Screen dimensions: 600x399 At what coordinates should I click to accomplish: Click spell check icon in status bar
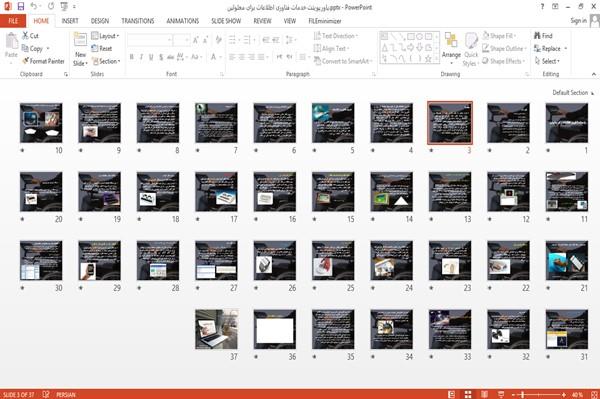point(46,394)
